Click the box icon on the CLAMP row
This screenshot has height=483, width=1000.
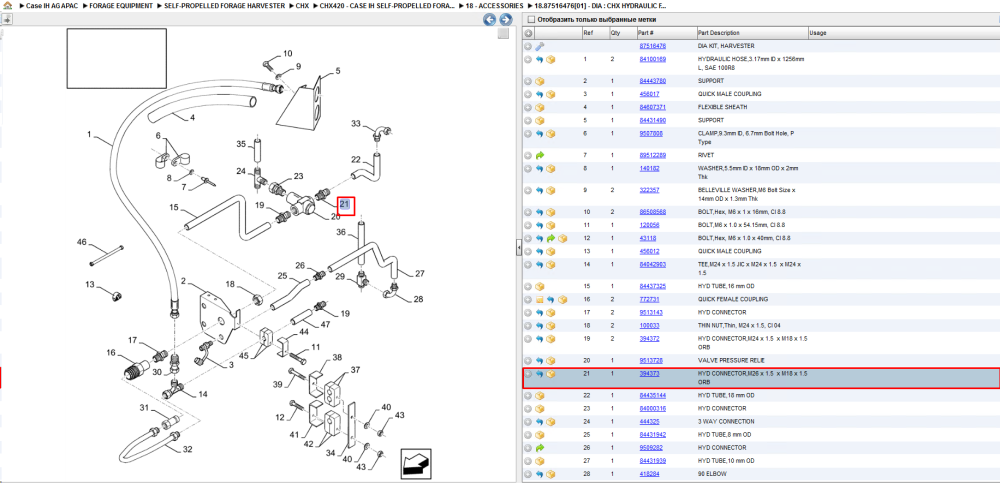[x=551, y=133]
